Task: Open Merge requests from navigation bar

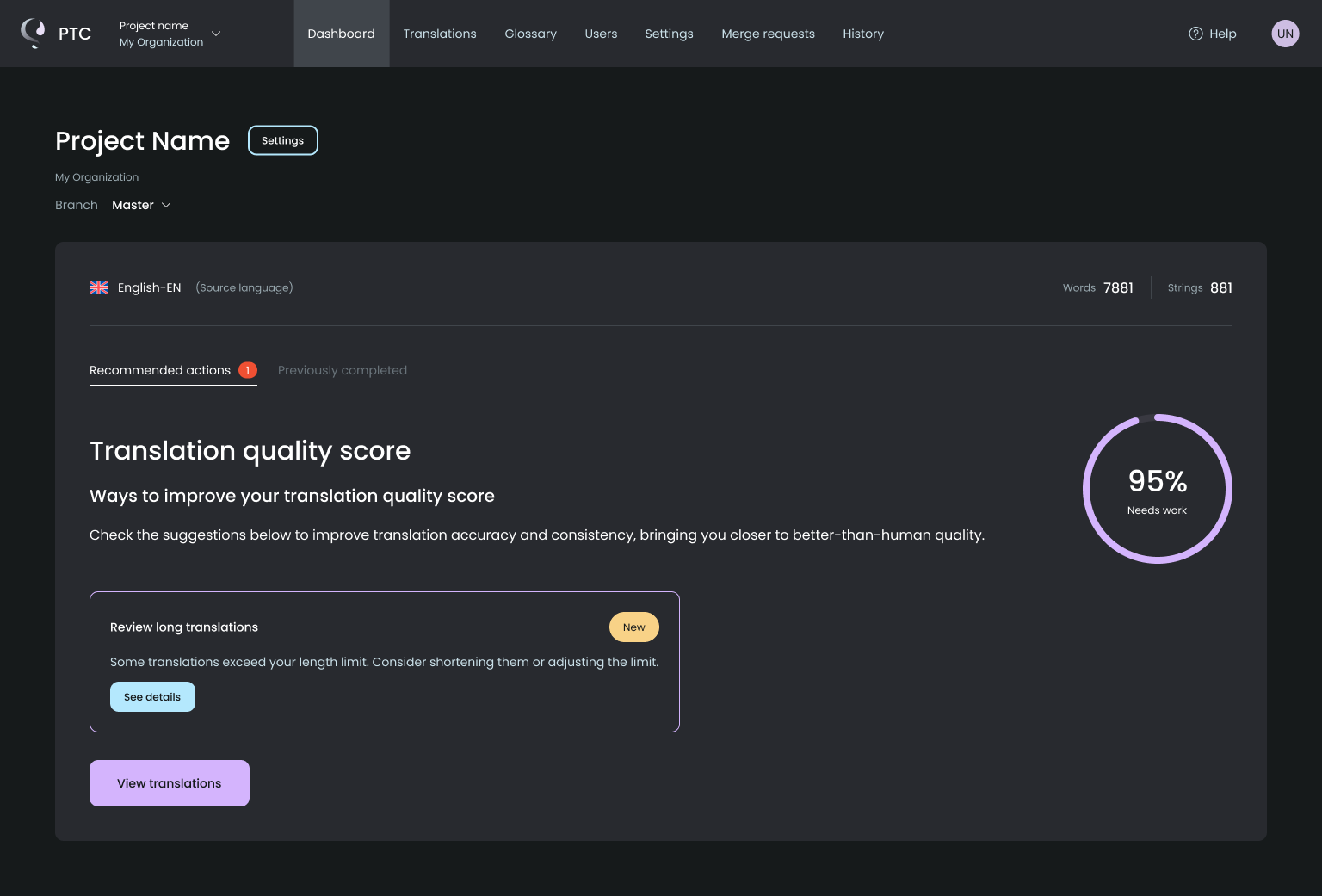Action: [768, 34]
